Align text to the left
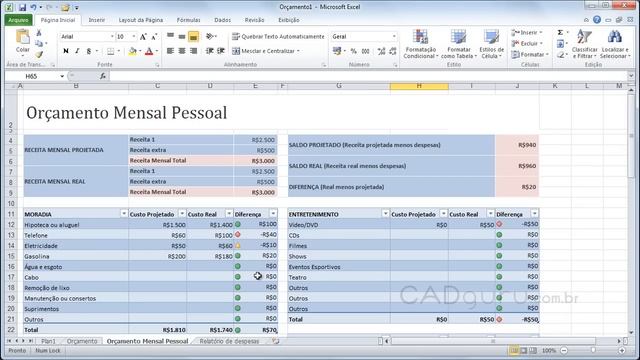640x360 pixels. (170, 51)
